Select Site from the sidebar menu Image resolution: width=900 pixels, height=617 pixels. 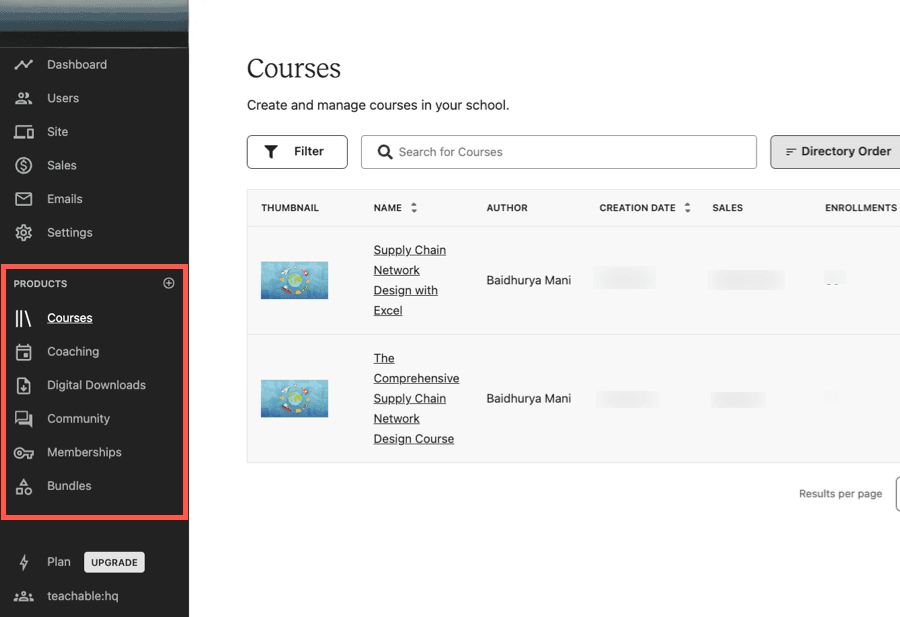coord(58,132)
